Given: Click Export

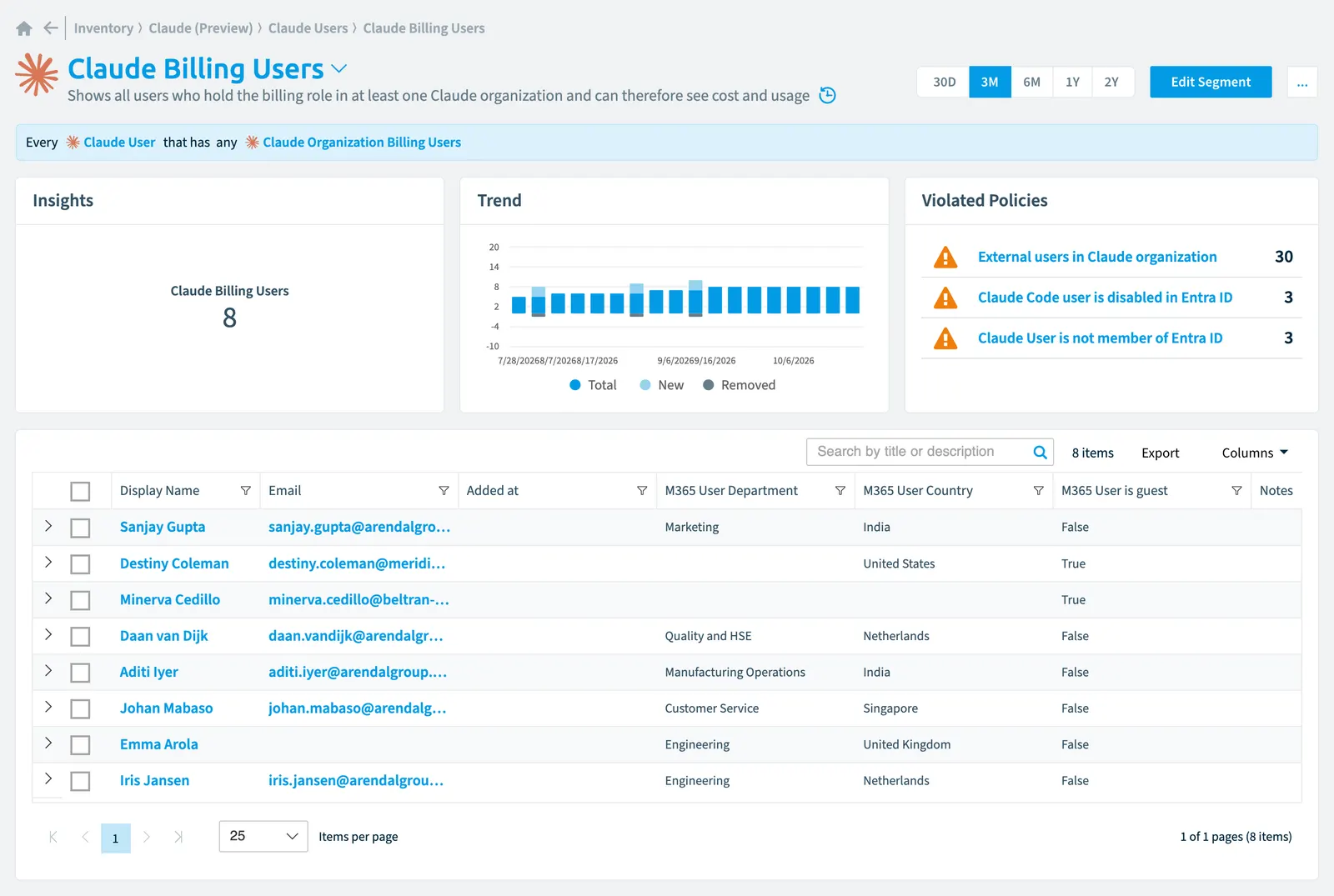Looking at the screenshot, I should pos(1161,453).
